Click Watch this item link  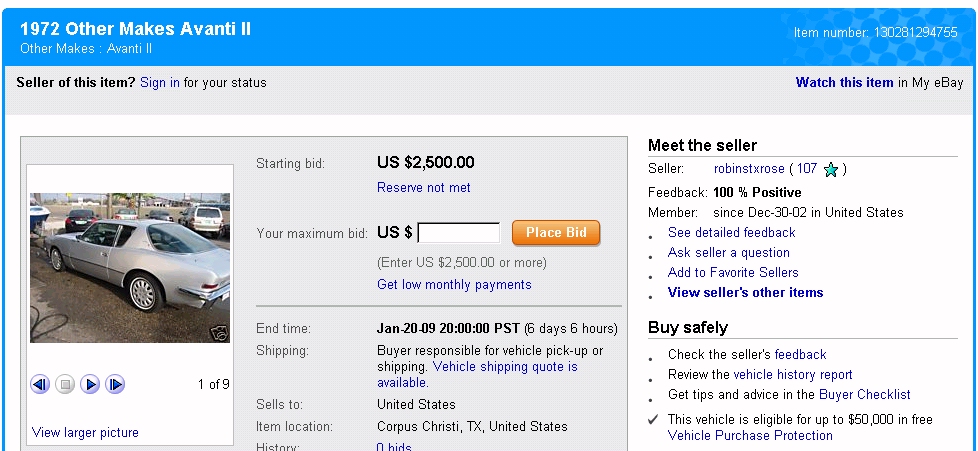click(x=844, y=83)
